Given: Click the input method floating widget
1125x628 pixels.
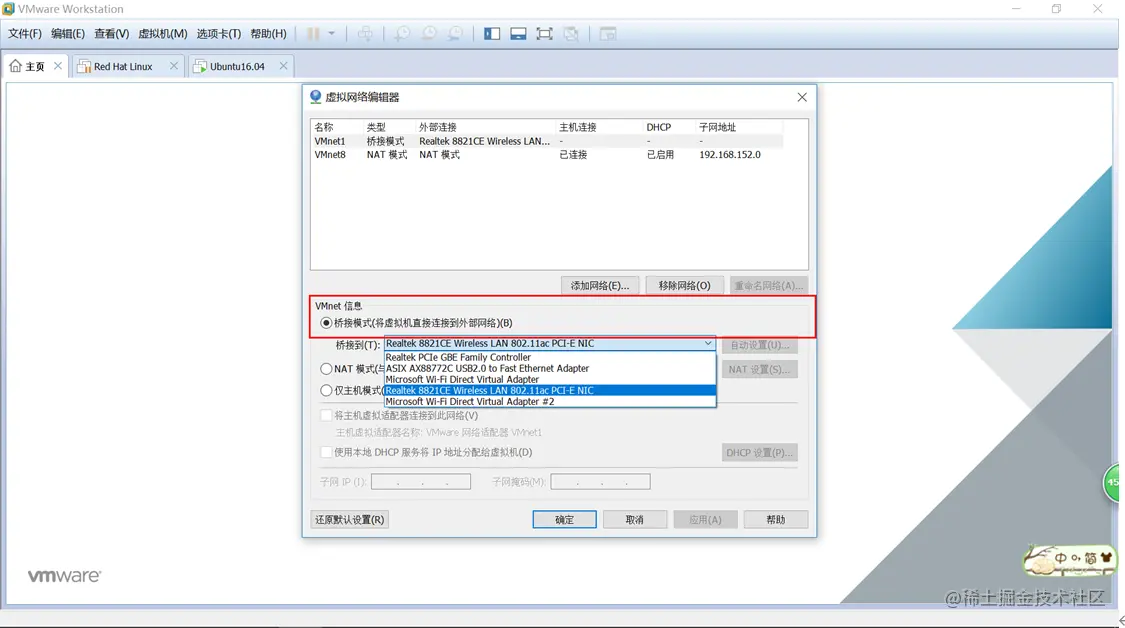Looking at the screenshot, I should pyautogui.click(x=1069, y=560).
